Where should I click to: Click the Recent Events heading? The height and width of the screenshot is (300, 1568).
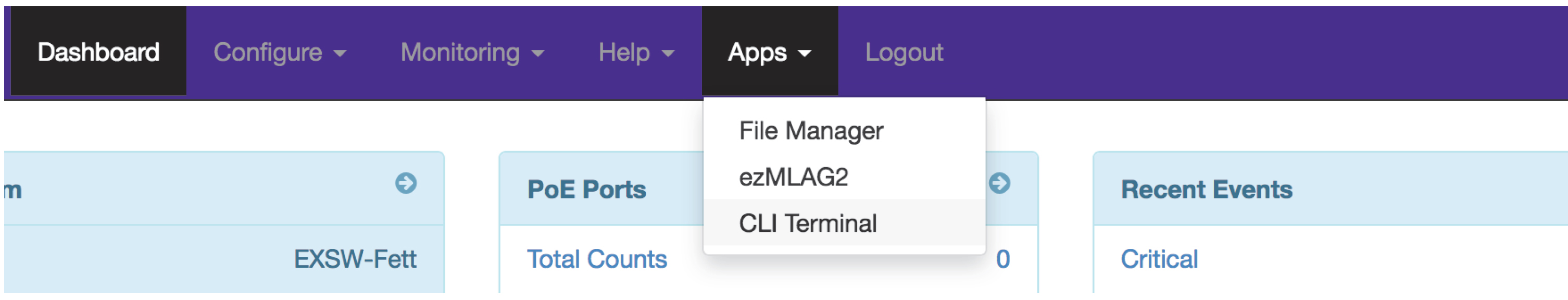pos(1207,189)
